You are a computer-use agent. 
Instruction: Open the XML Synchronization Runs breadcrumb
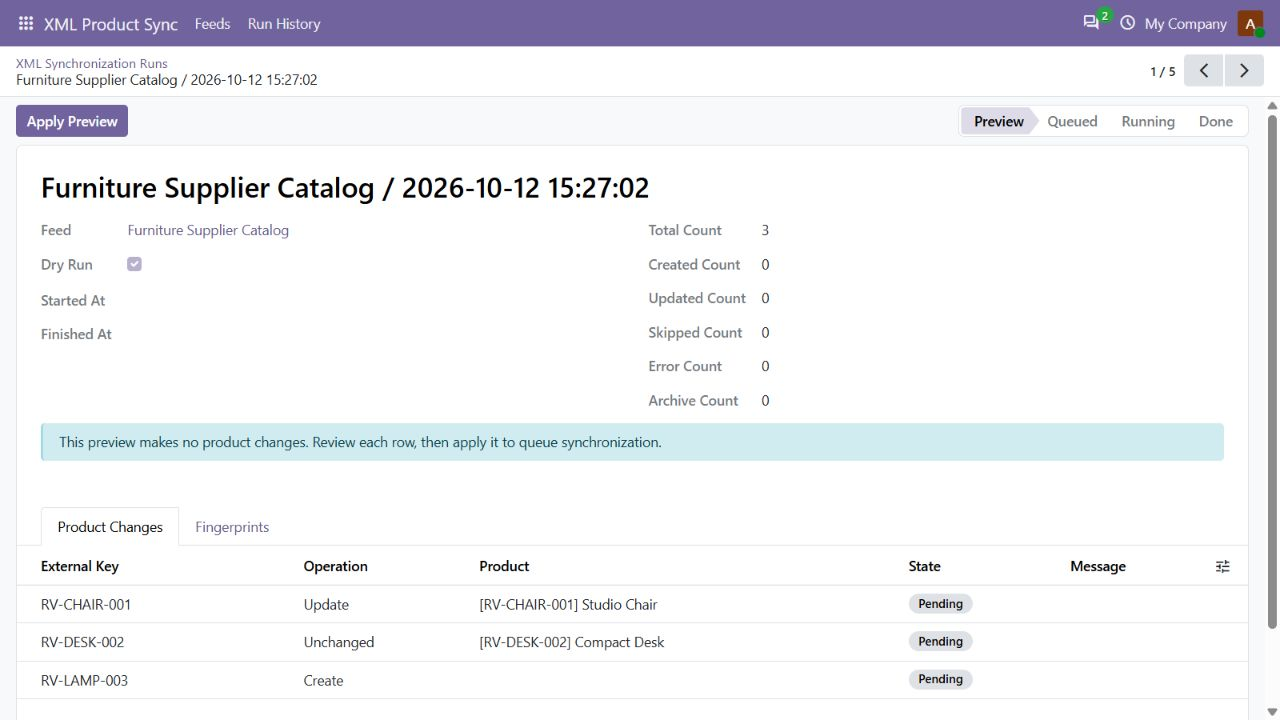92,63
